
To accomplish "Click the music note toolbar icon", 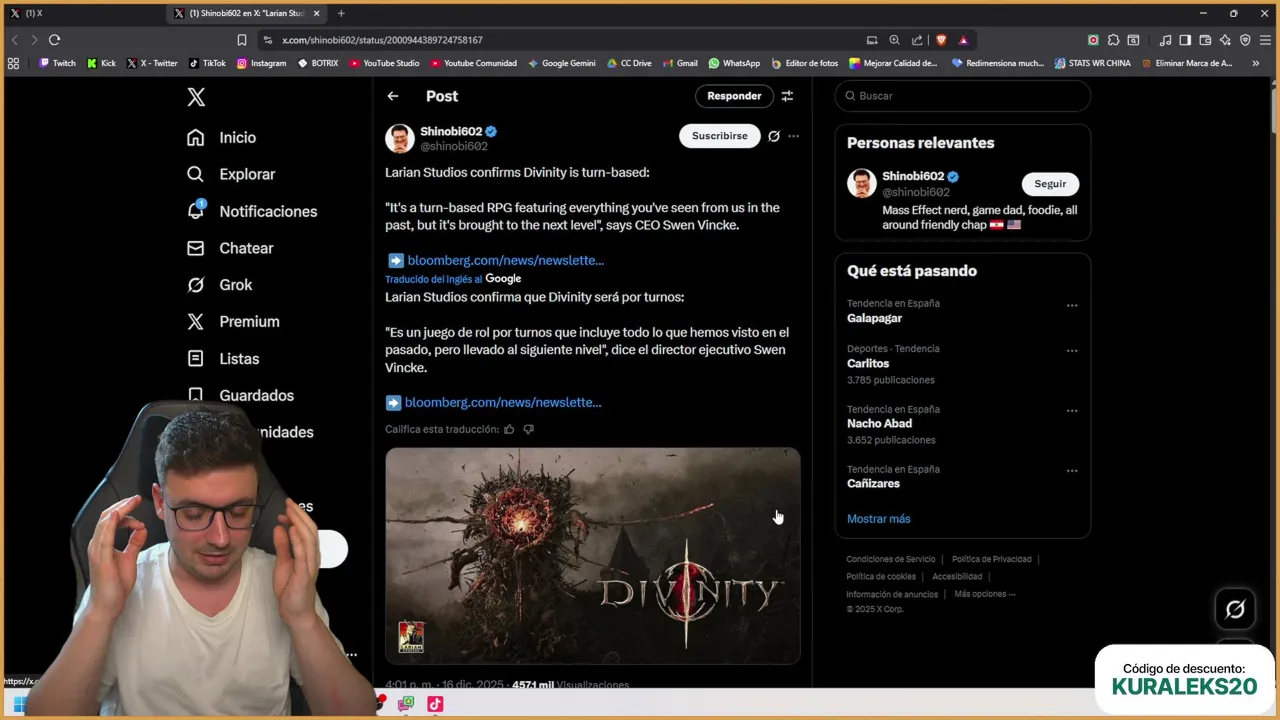I will [x=1165, y=40].
